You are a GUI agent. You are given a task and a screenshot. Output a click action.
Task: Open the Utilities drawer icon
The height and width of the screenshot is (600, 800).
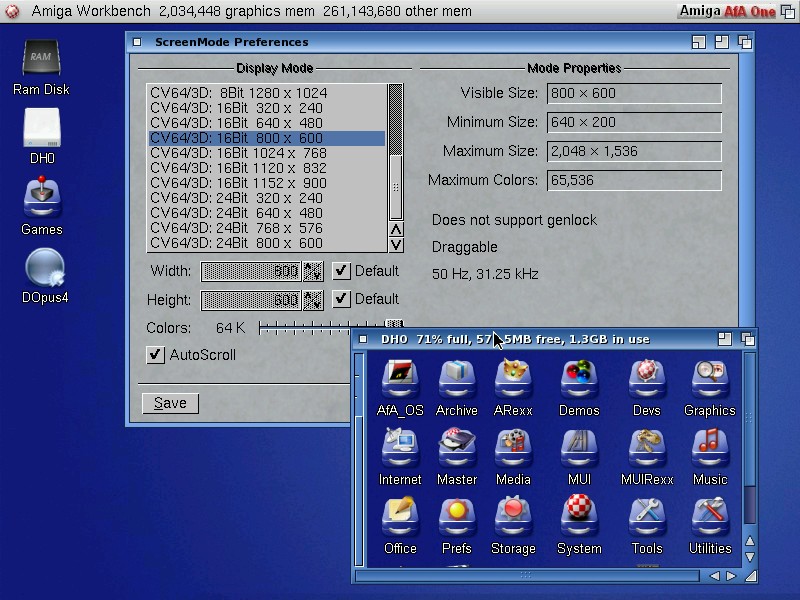[710, 518]
